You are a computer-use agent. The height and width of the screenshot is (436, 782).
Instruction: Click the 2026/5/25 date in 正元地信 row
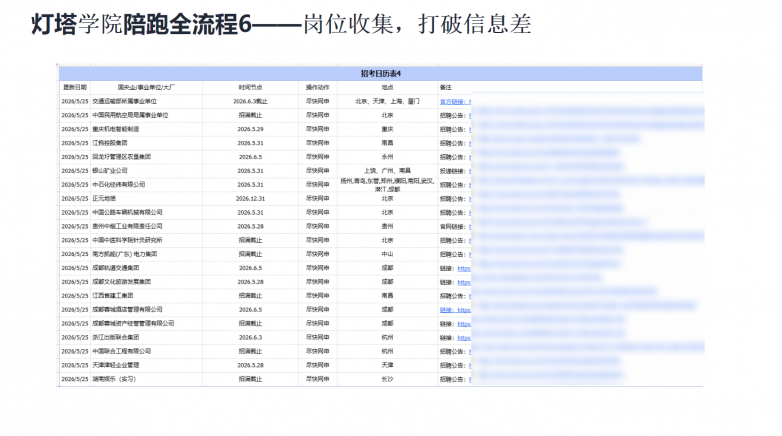coord(75,199)
